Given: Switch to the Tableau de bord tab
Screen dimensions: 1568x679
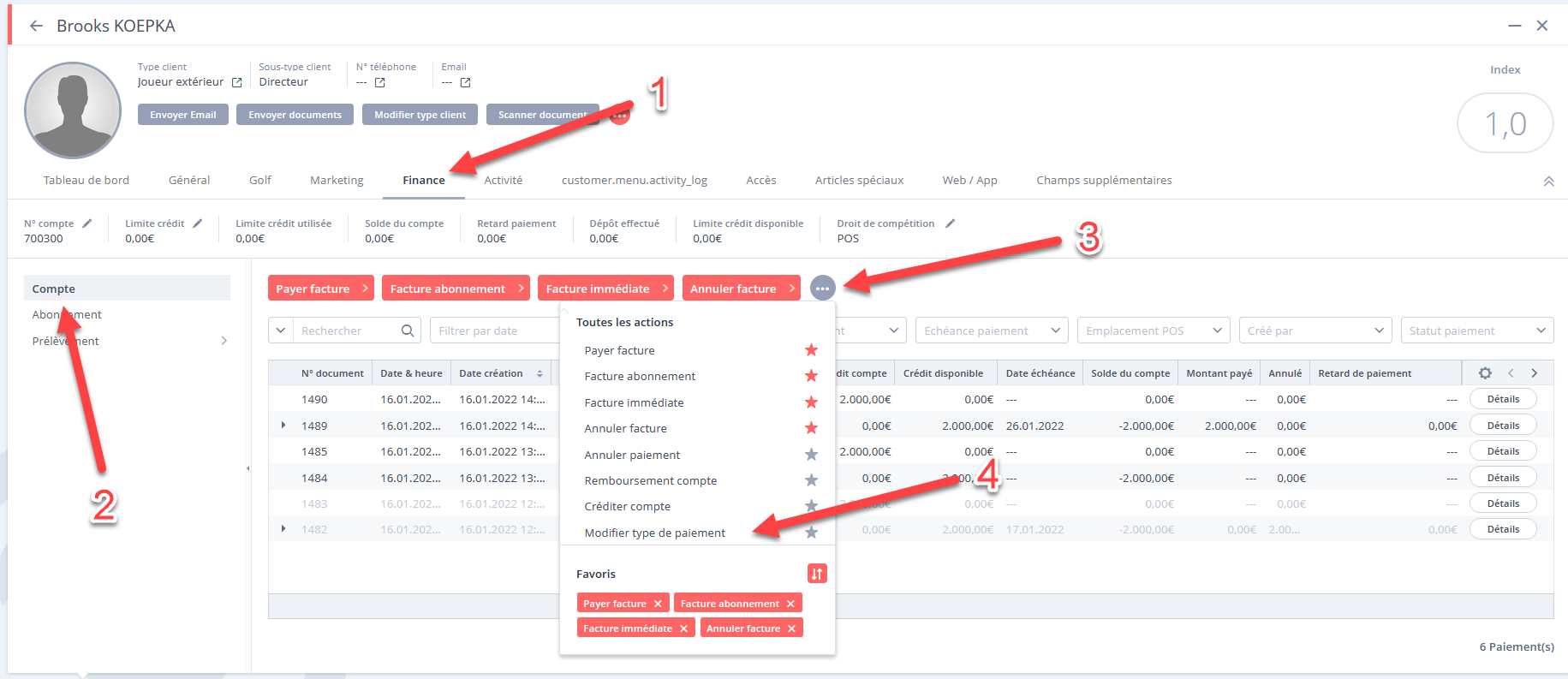Looking at the screenshot, I should [86, 181].
